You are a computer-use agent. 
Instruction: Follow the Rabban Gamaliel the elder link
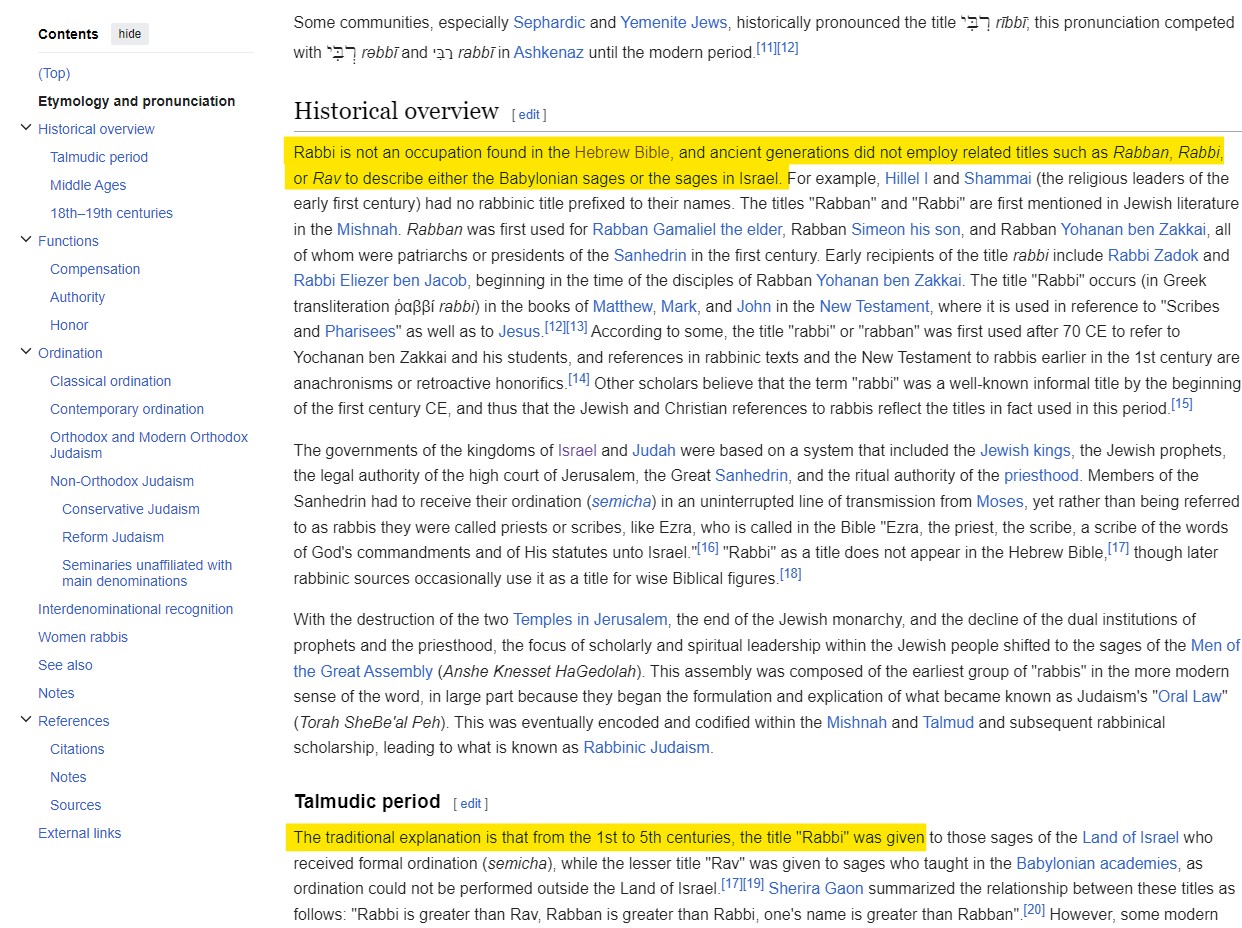pyautogui.click(x=687, y=230)
